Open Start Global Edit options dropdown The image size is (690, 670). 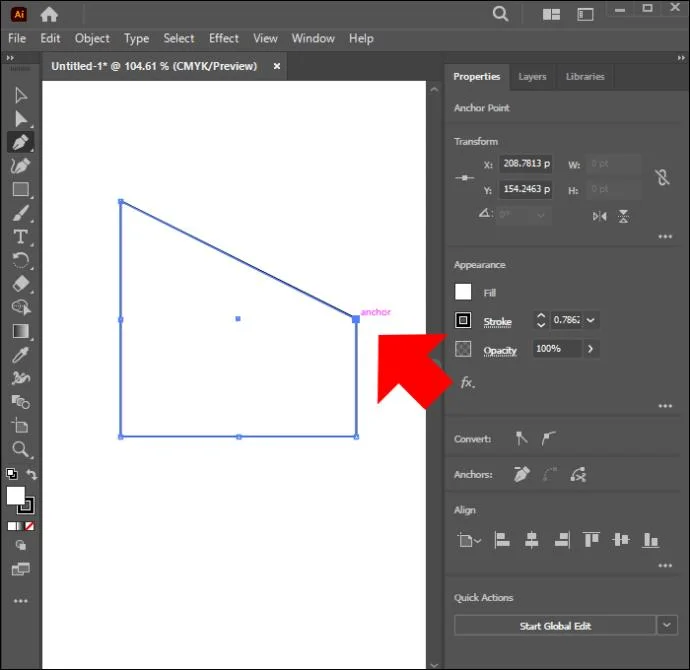[667, 625]
